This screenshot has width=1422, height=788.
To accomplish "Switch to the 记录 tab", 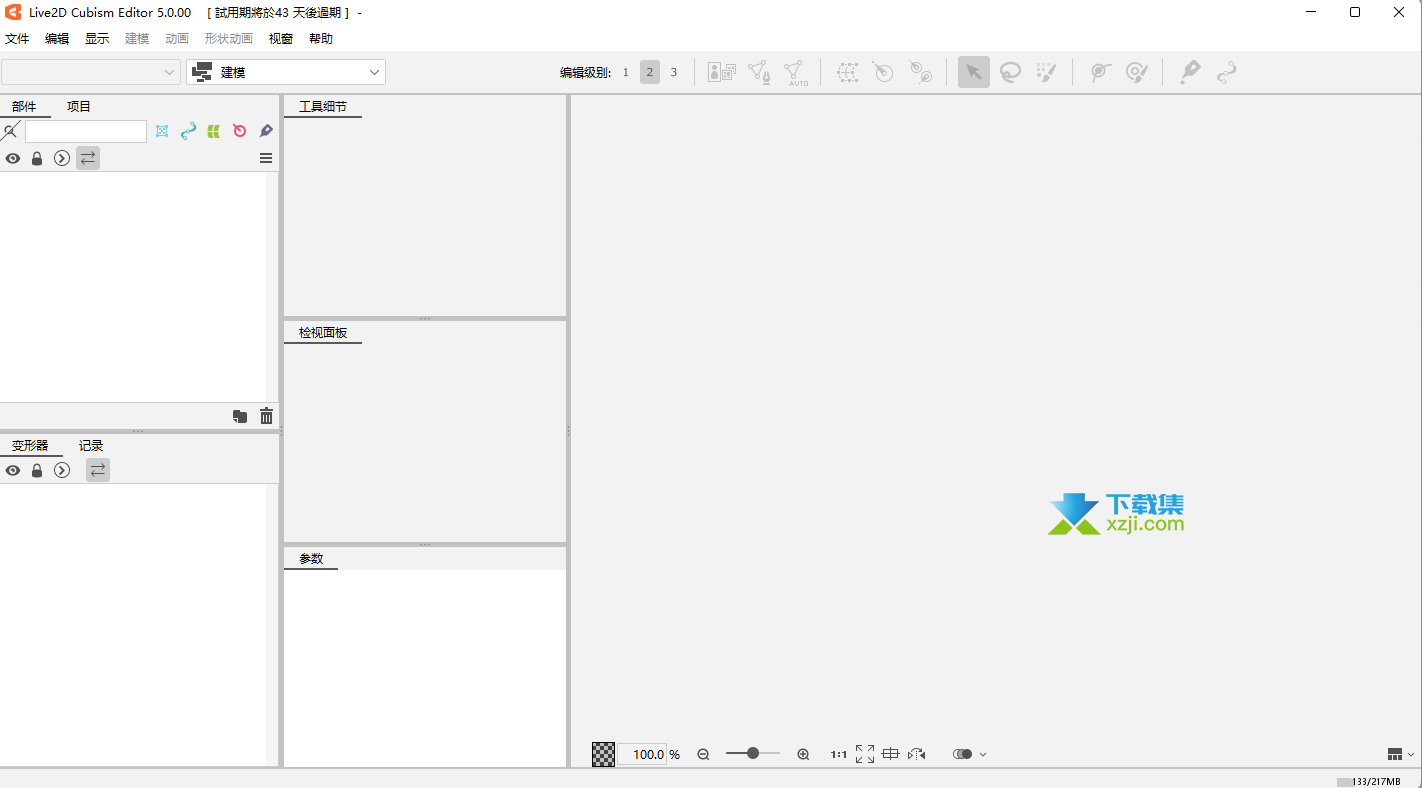I will tap(91, 446).
